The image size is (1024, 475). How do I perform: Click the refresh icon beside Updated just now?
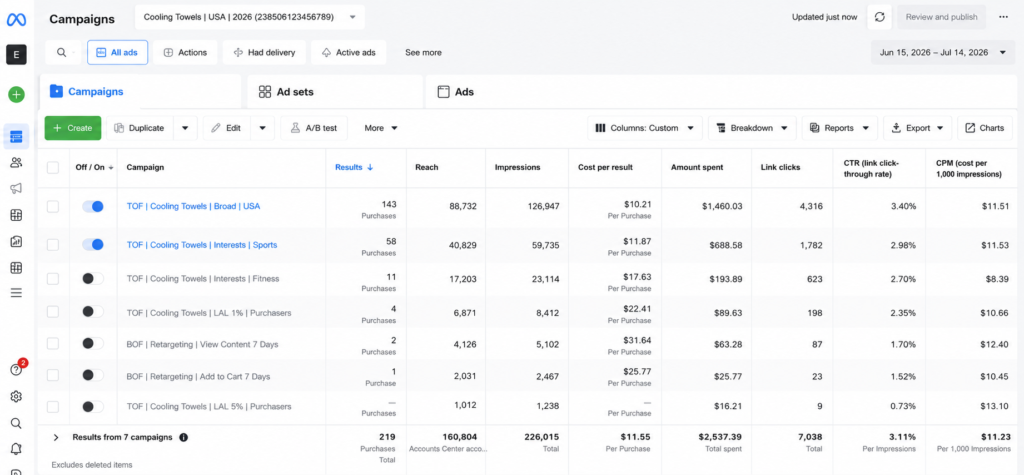(x=880, y=18)
